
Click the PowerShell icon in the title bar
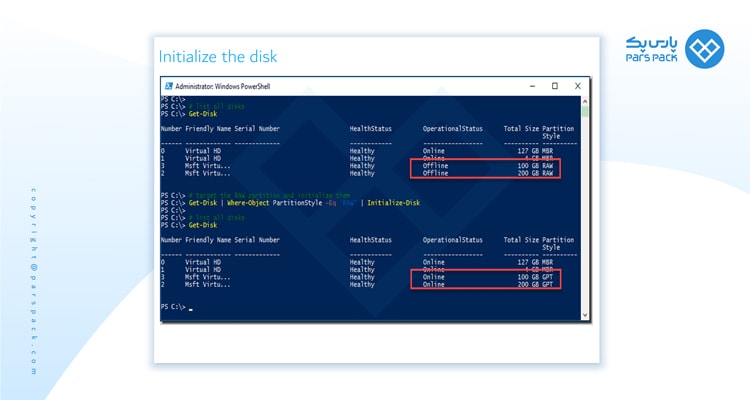coord(168,86)
